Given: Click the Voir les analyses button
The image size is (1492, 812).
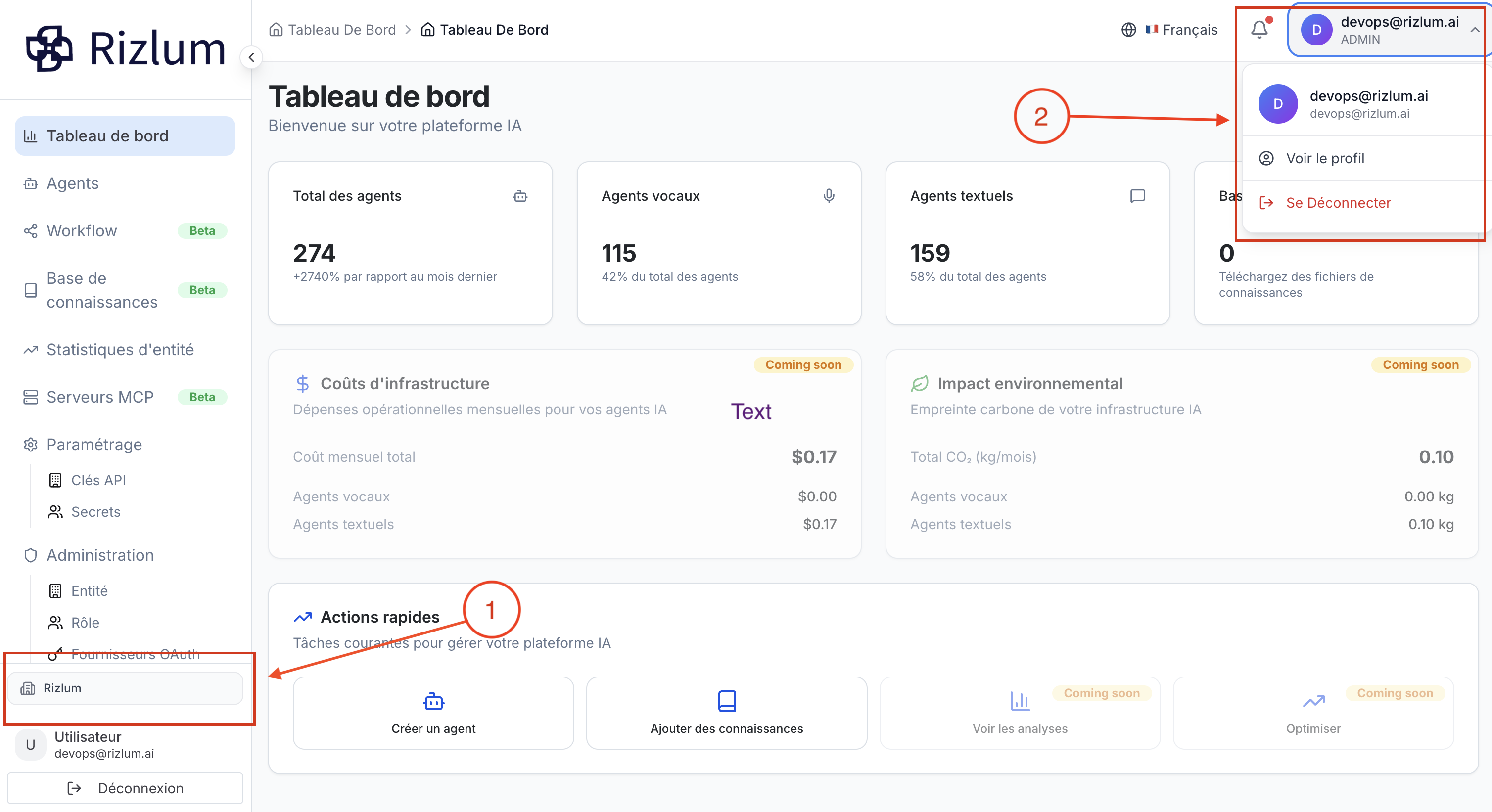Looking at the screenshot, I should (1020, 714).
